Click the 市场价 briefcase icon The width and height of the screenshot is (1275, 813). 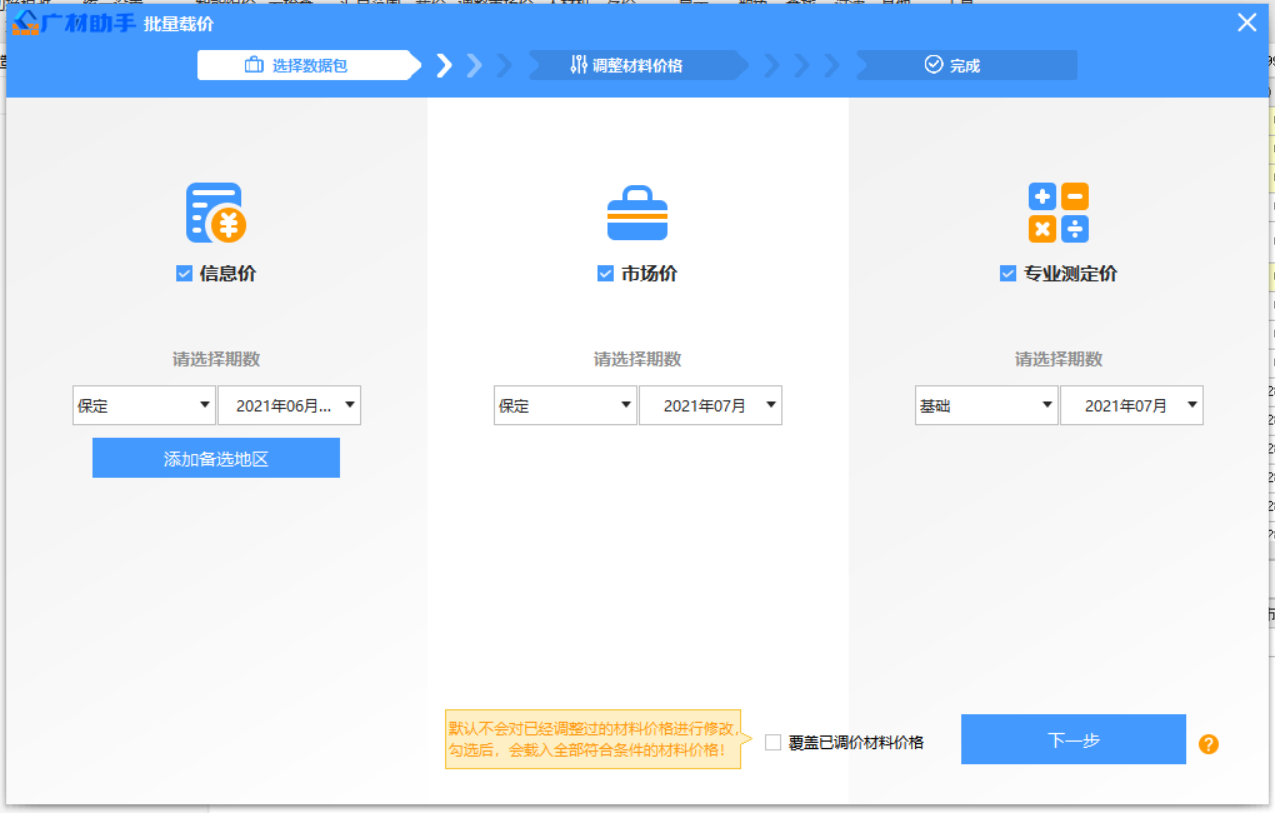click(637, 213)
